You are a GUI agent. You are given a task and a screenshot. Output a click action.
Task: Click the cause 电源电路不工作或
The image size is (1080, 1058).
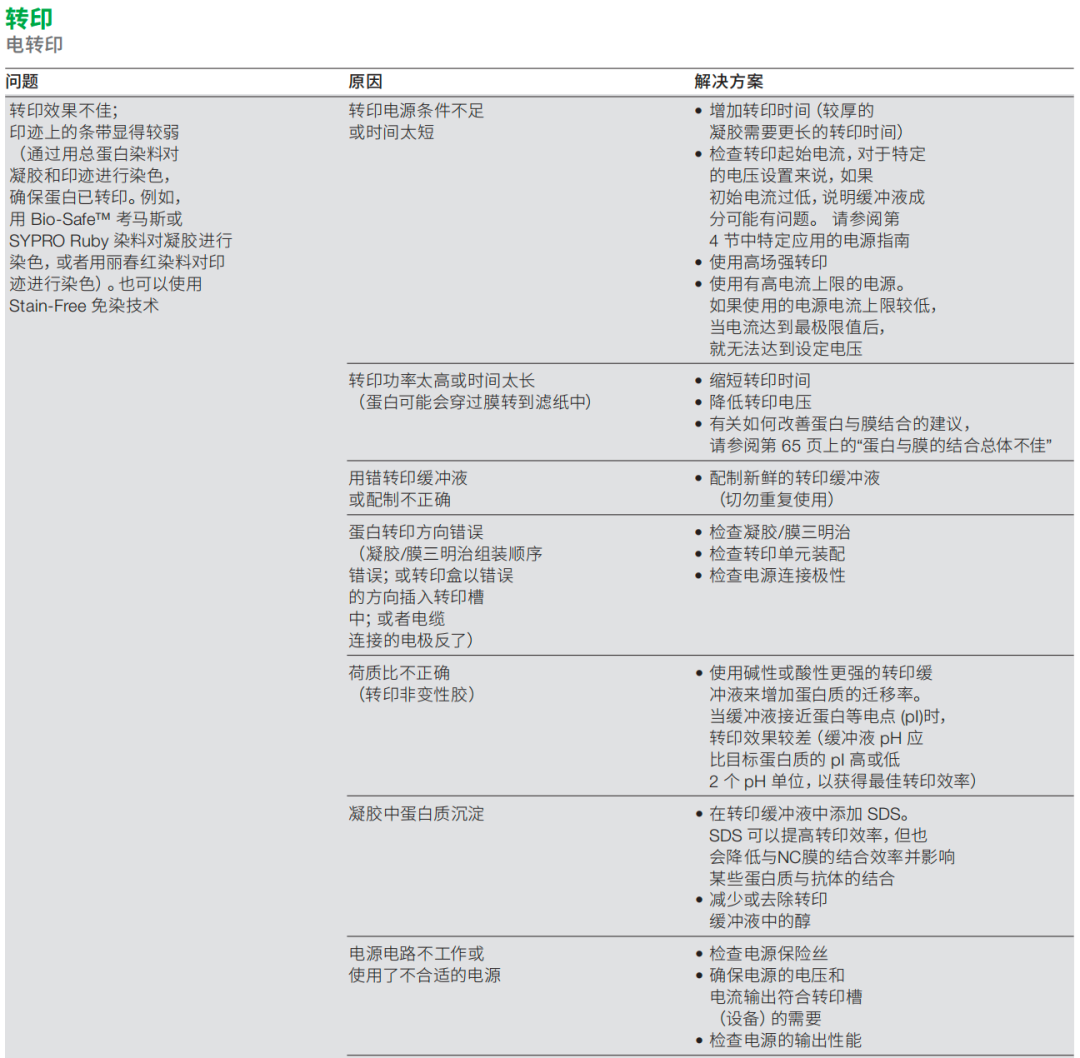(416, 954)
